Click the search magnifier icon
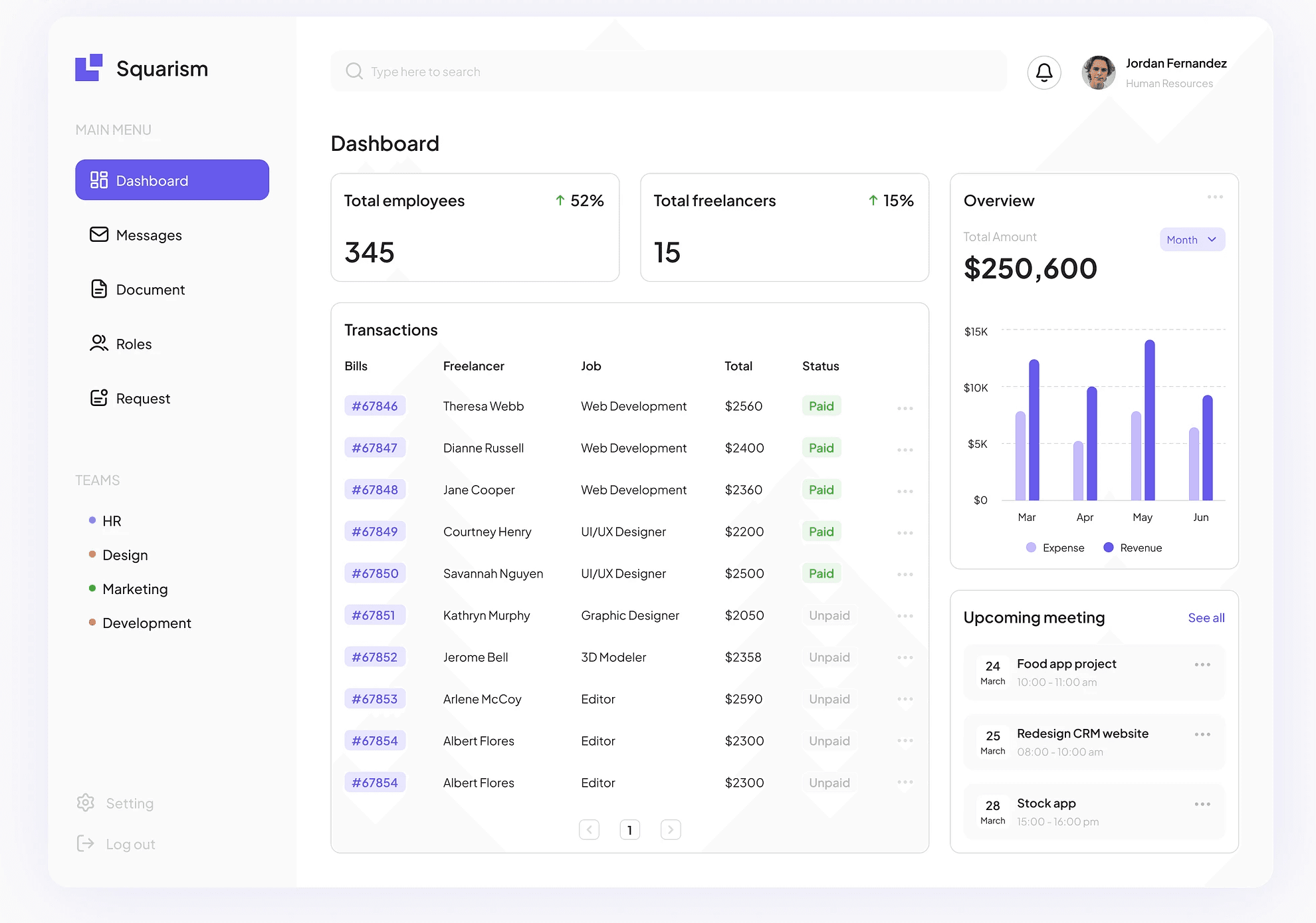 click(354, 71)
